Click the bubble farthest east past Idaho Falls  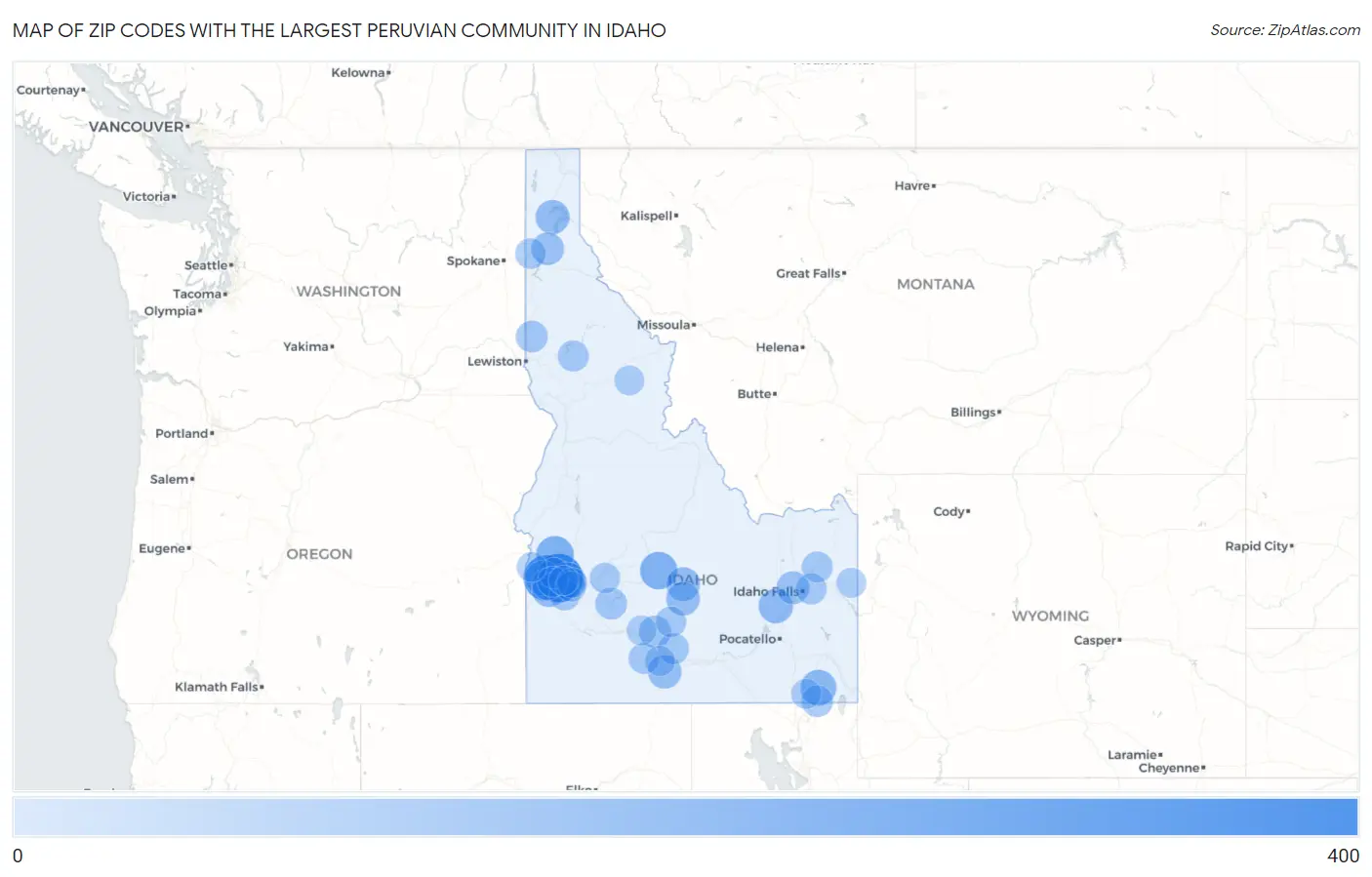click(x=851, y=583)
